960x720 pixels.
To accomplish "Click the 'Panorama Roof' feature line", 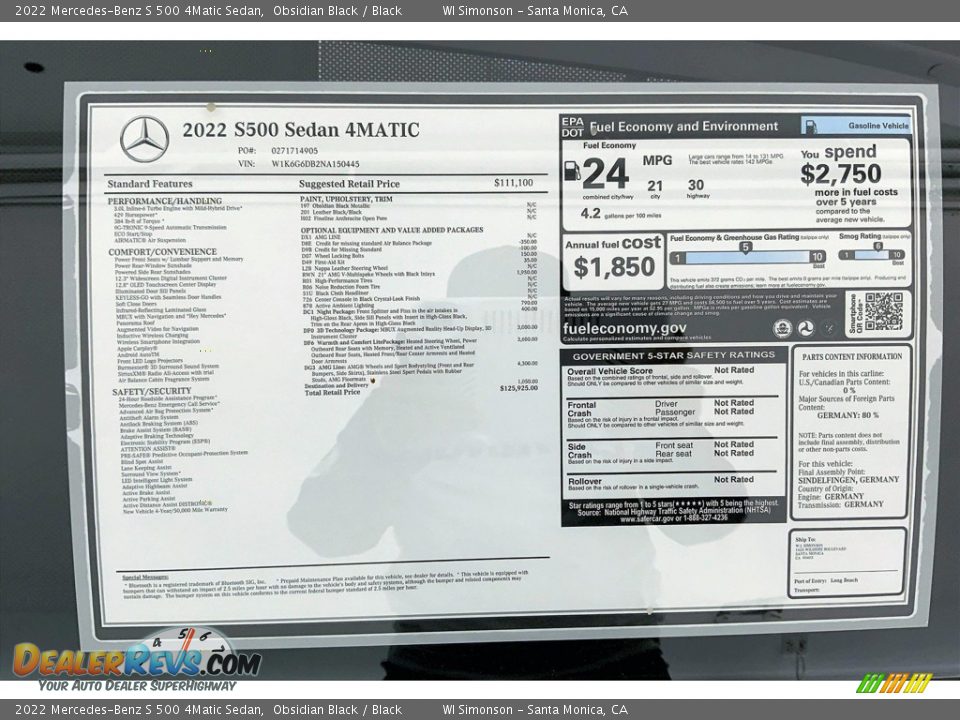I will [133, 323].
